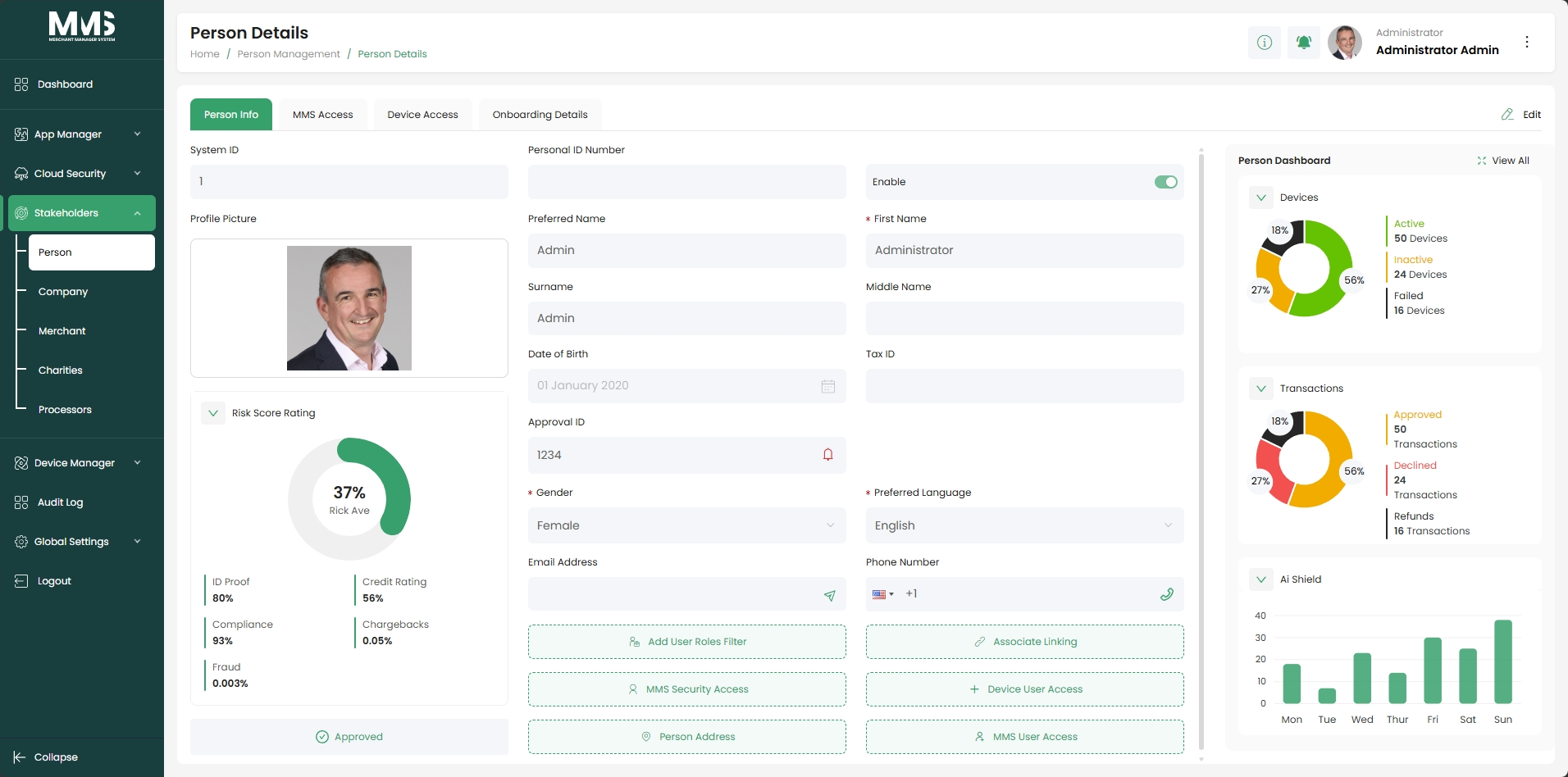The width and height of the screenshot is (1568, 777).
Task: Switch to the Onboarding Details tab
Action: pyautogui.click(x=540, y=115)
